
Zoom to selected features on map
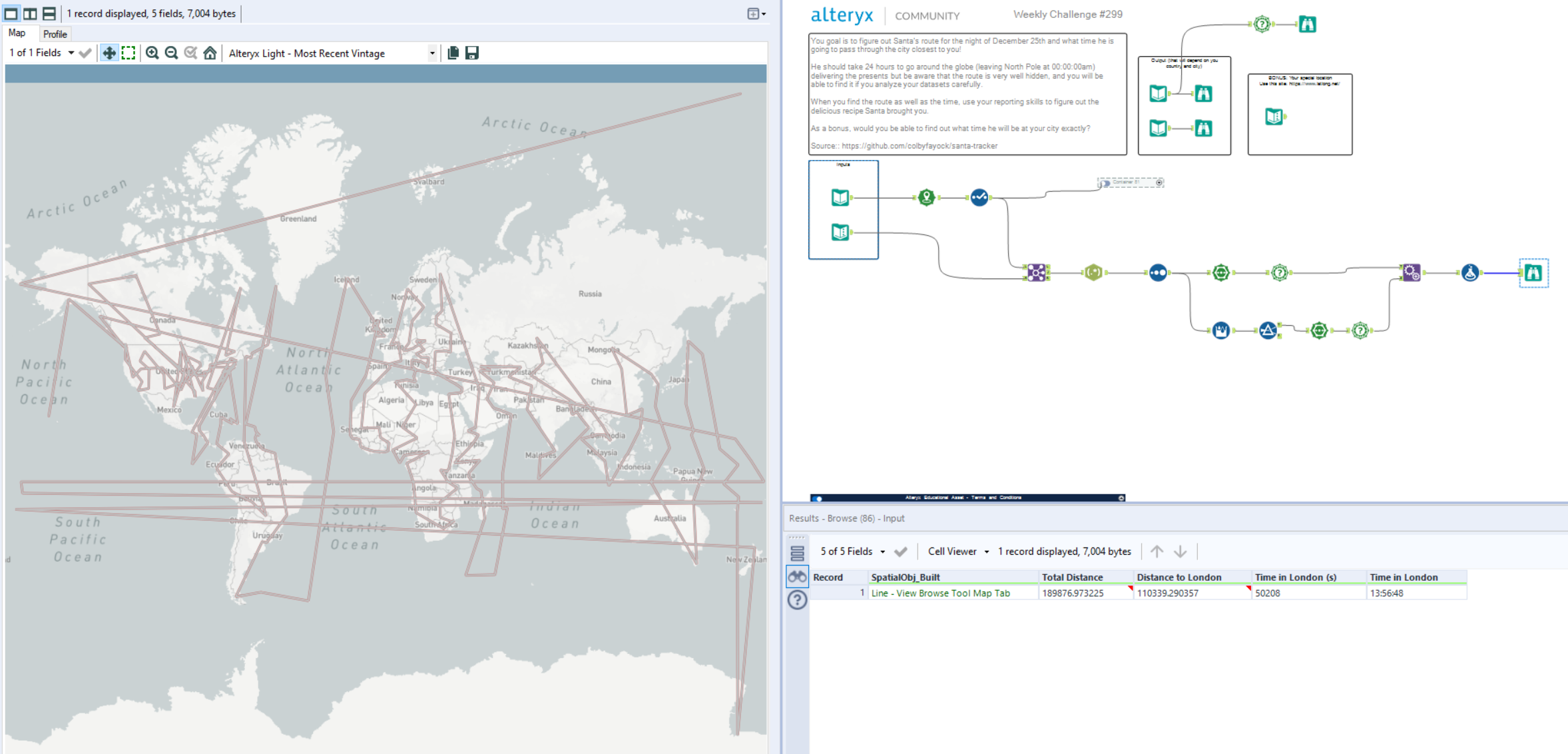tap(191, 53)
